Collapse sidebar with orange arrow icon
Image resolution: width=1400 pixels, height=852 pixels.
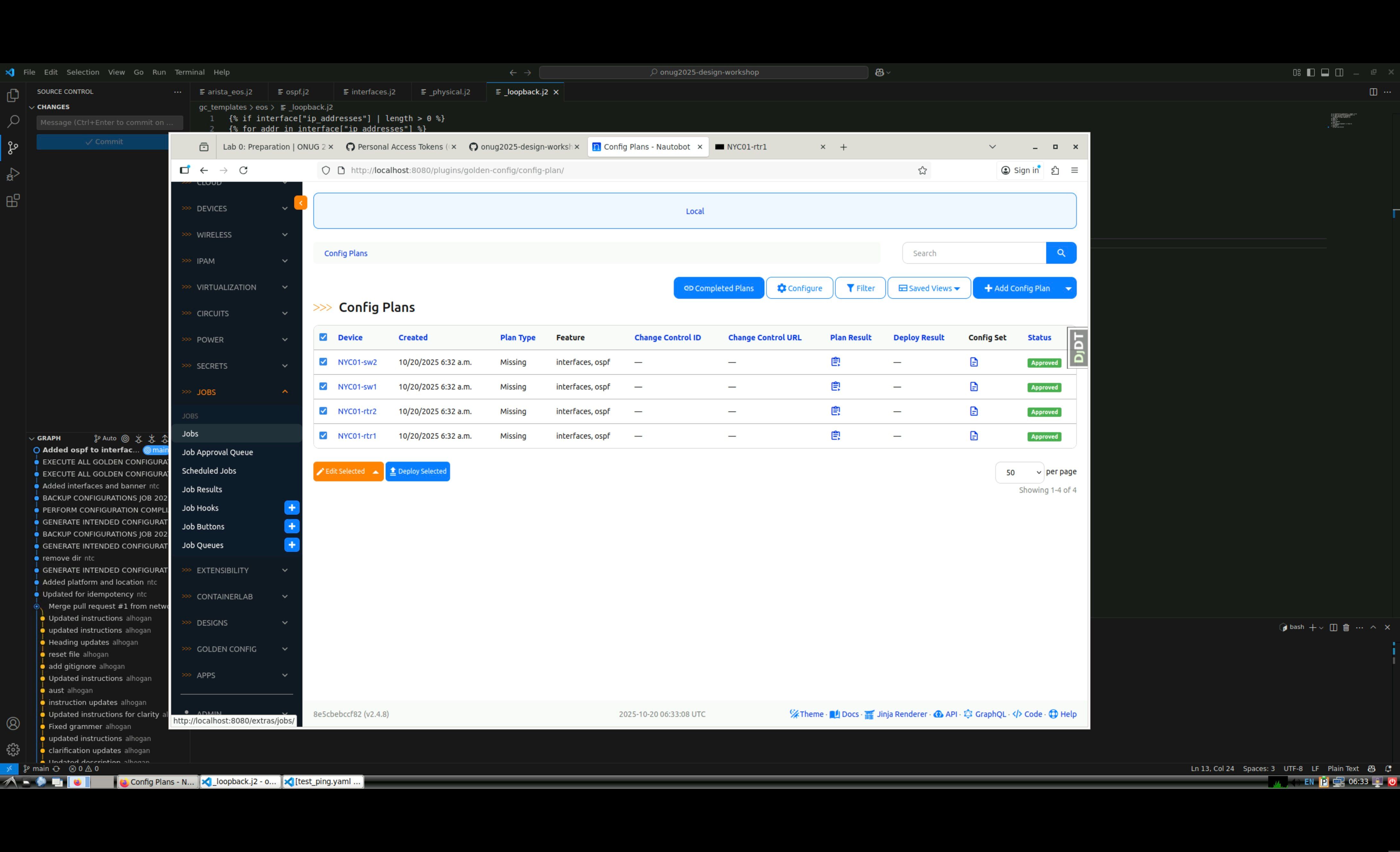tap(300, 203)
